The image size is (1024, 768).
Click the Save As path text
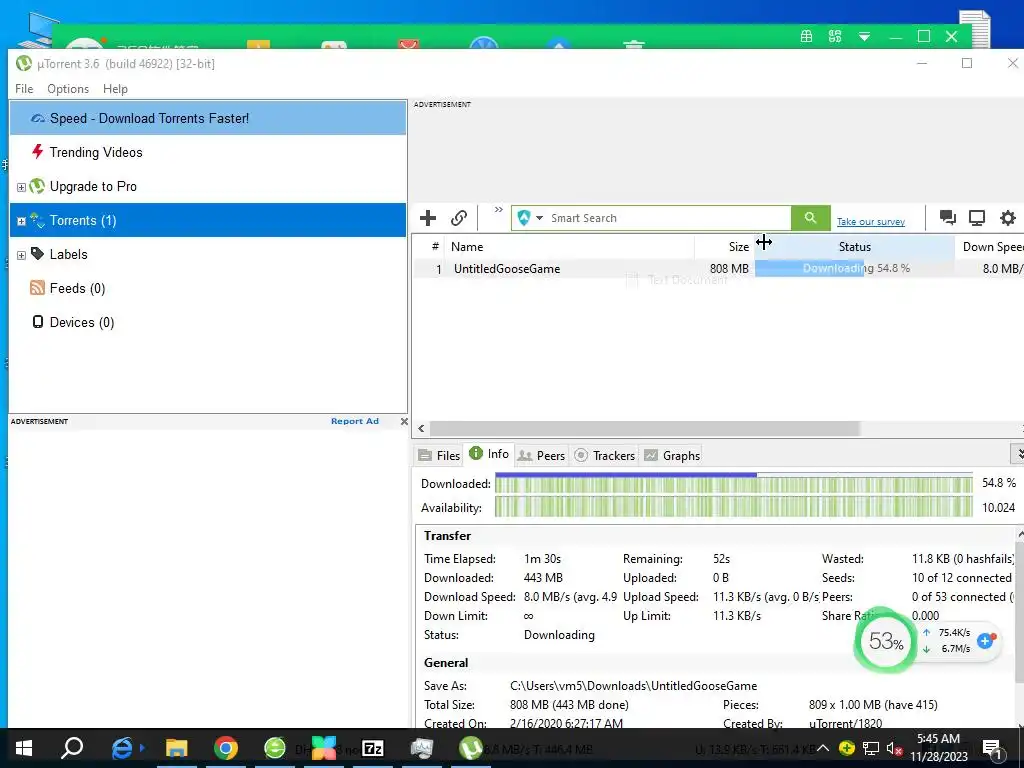[633, 686]
